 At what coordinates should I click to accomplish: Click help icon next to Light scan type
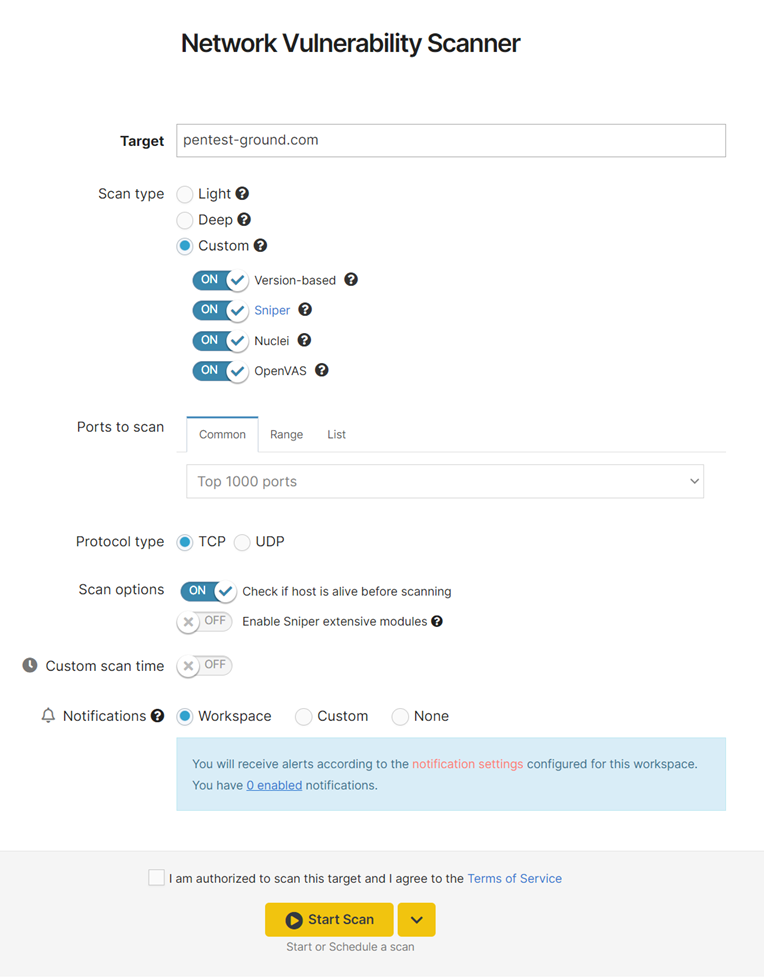[243, 193]
